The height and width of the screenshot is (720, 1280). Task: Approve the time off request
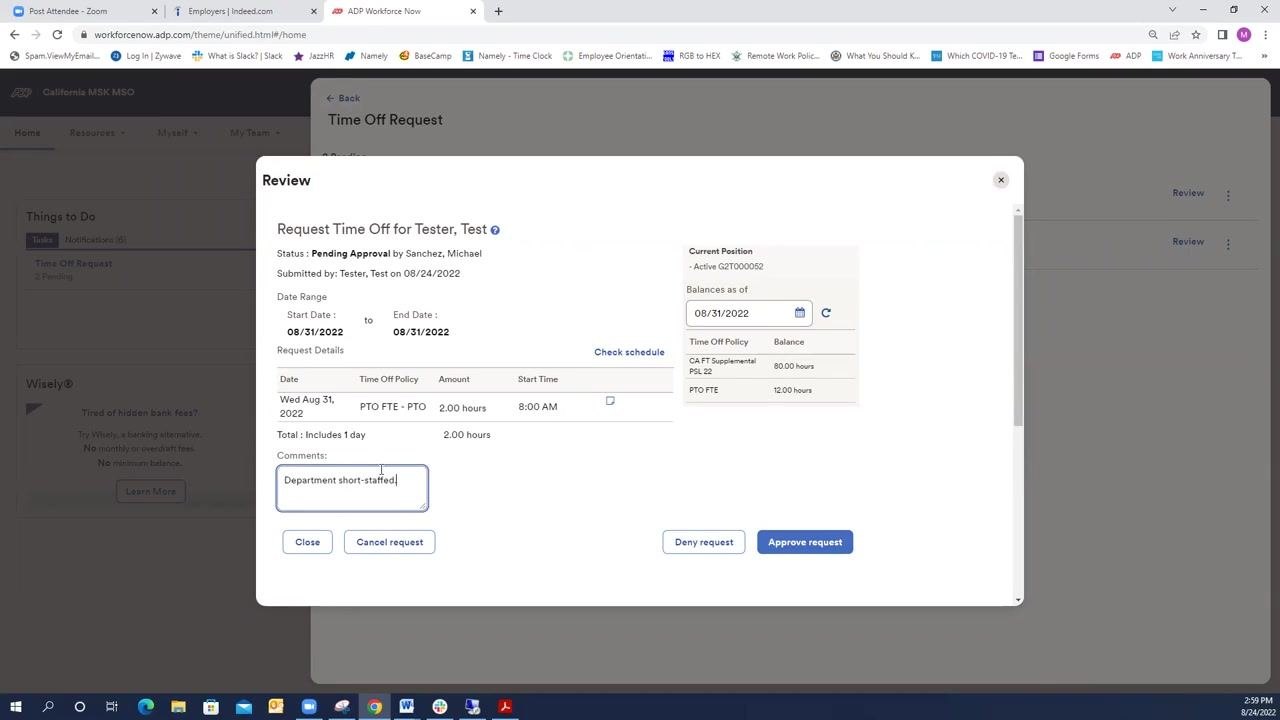(805, 542)
